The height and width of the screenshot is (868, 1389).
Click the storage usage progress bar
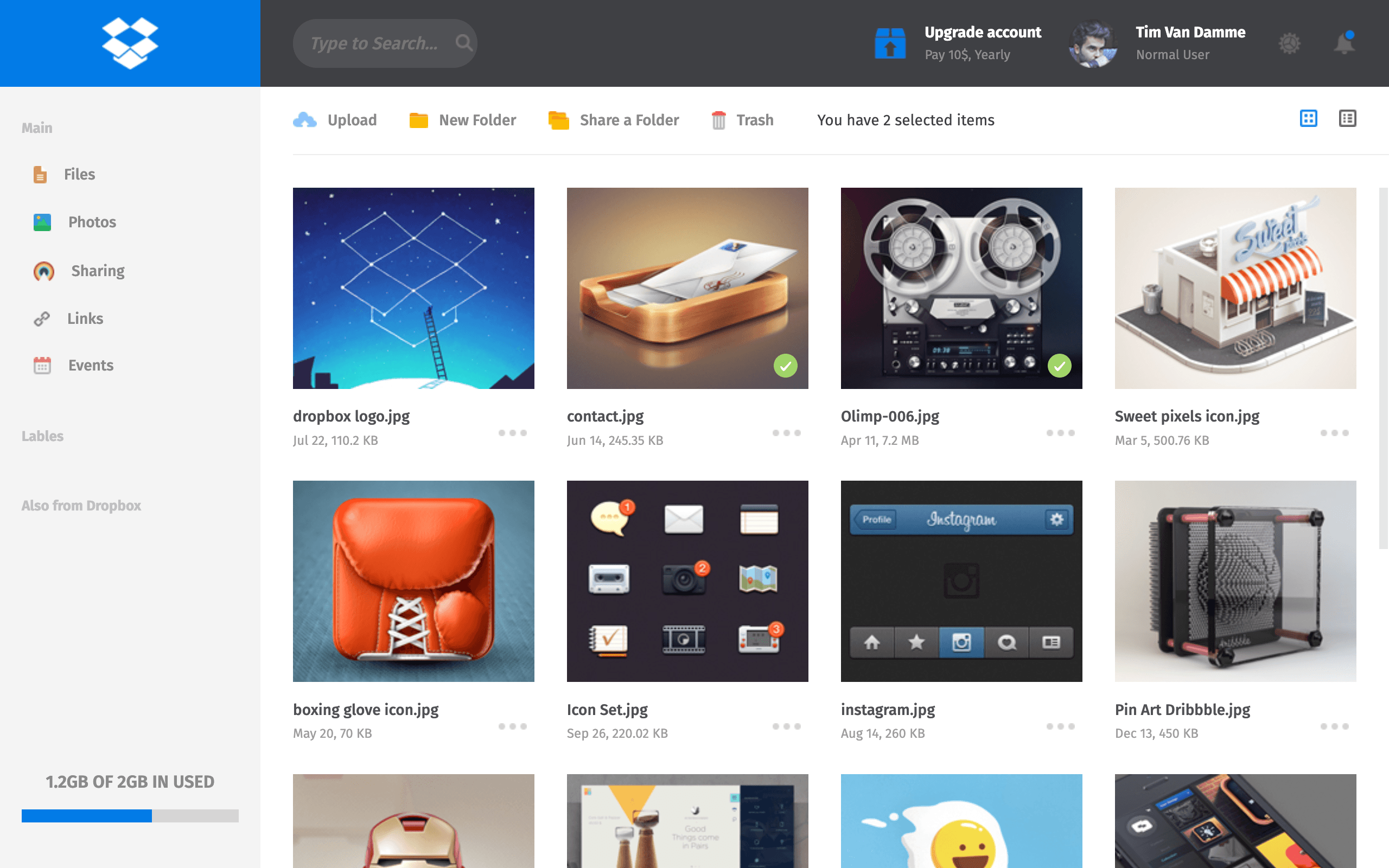click(130, 816)
